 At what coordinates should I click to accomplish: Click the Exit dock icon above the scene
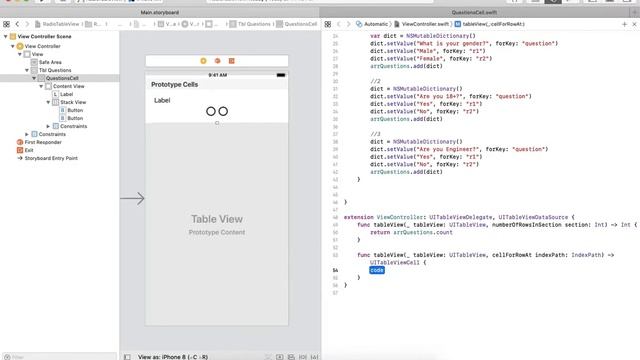(x=231, y=61)
